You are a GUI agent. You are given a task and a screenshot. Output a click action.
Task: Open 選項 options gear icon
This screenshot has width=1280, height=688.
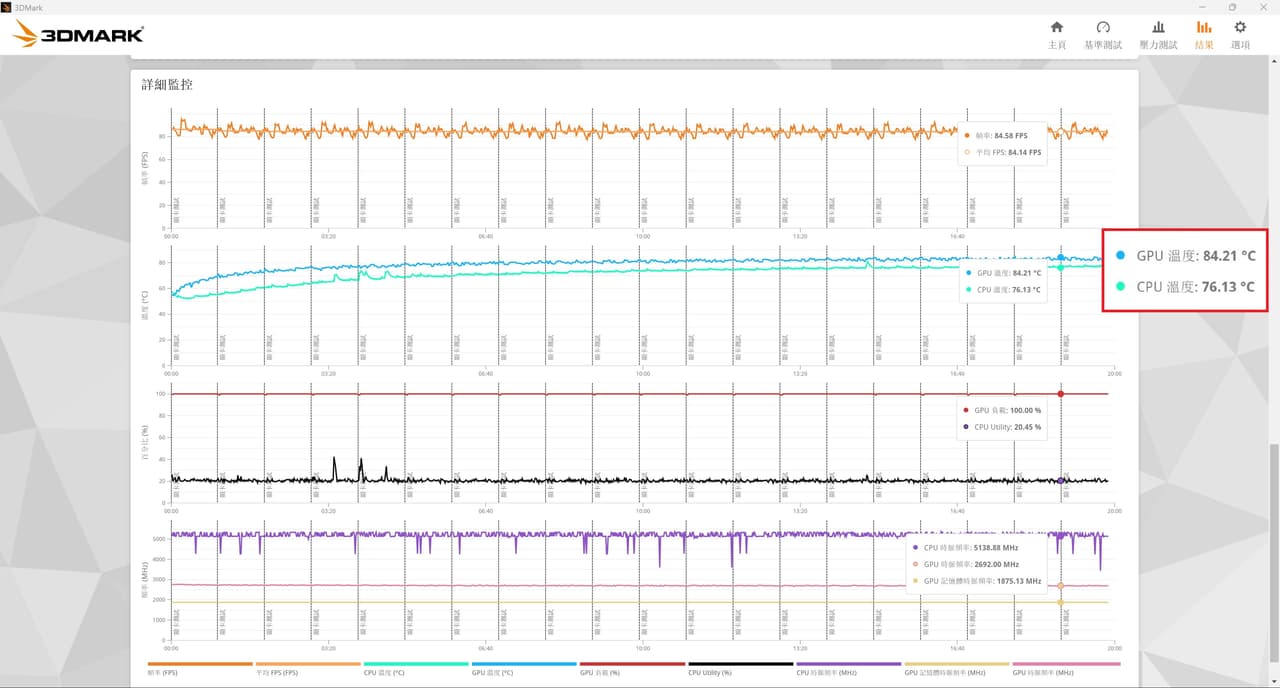pos(1240,35)
